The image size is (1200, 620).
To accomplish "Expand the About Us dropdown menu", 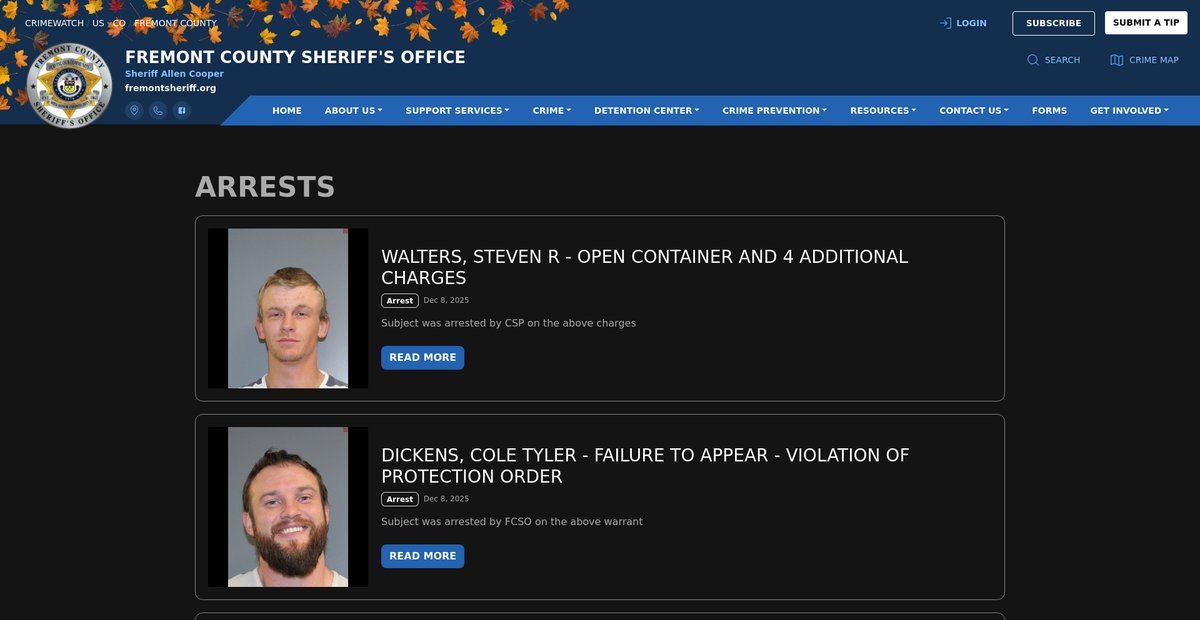I will coord(353,110).
